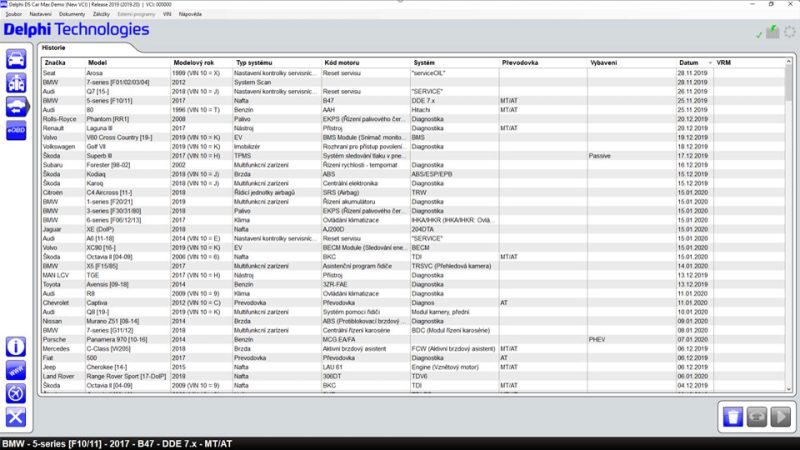The height and width of the screenshot is (450, 800).
Task: Click the X close icon in sidebar
Action: point(17,418)
